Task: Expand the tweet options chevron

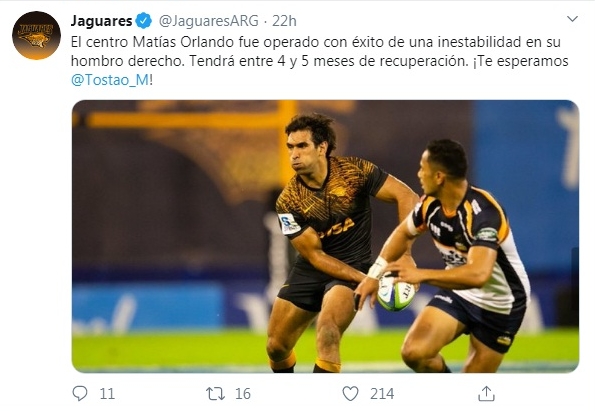Action: coord(572,19)
